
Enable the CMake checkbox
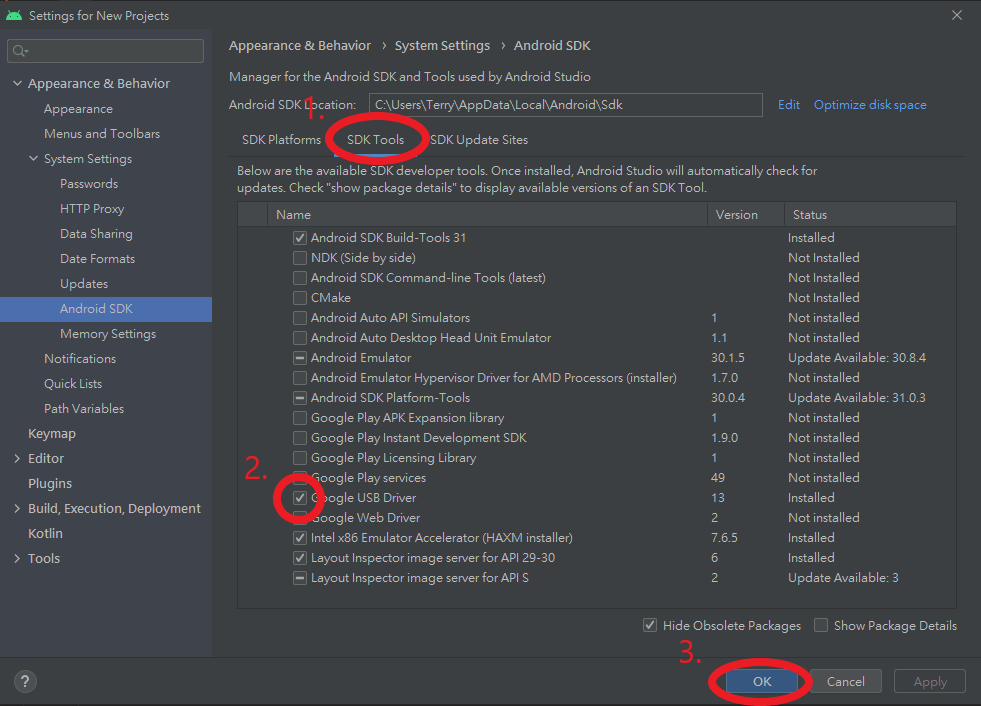[300, 298]
